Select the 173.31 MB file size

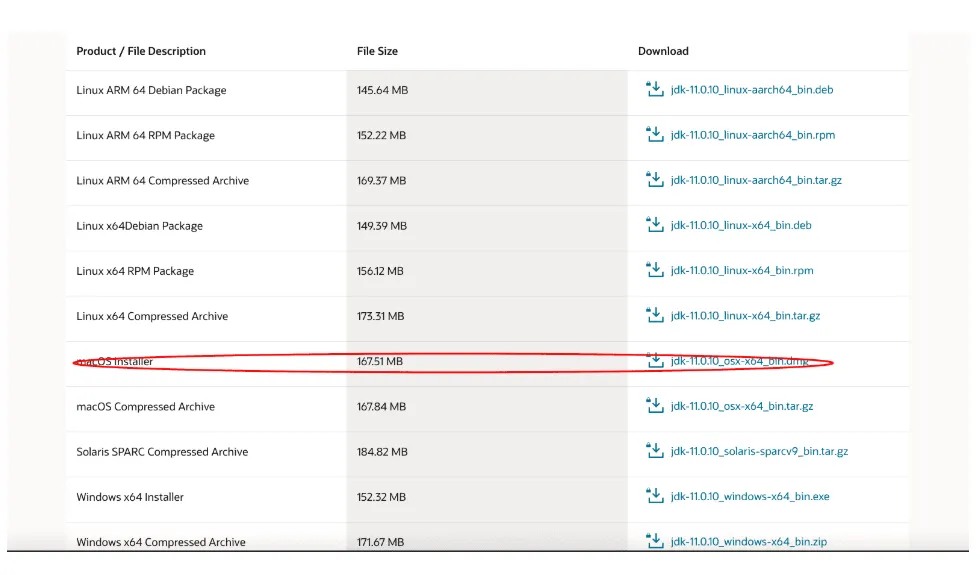(x=381, y=316)
